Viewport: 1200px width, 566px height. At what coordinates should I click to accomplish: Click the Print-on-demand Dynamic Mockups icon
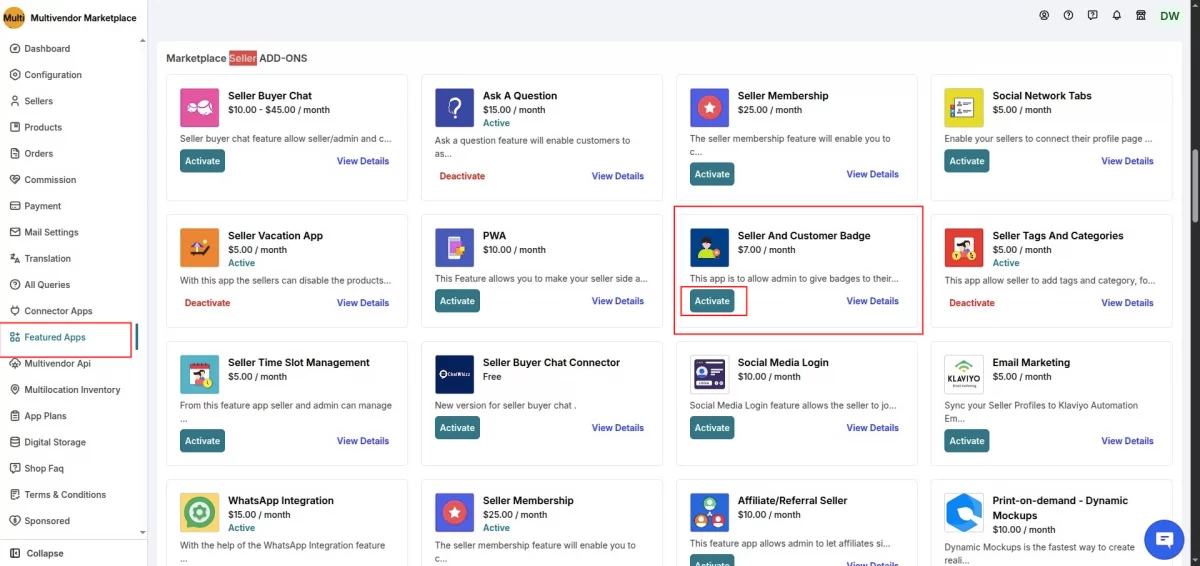point(964,512)
